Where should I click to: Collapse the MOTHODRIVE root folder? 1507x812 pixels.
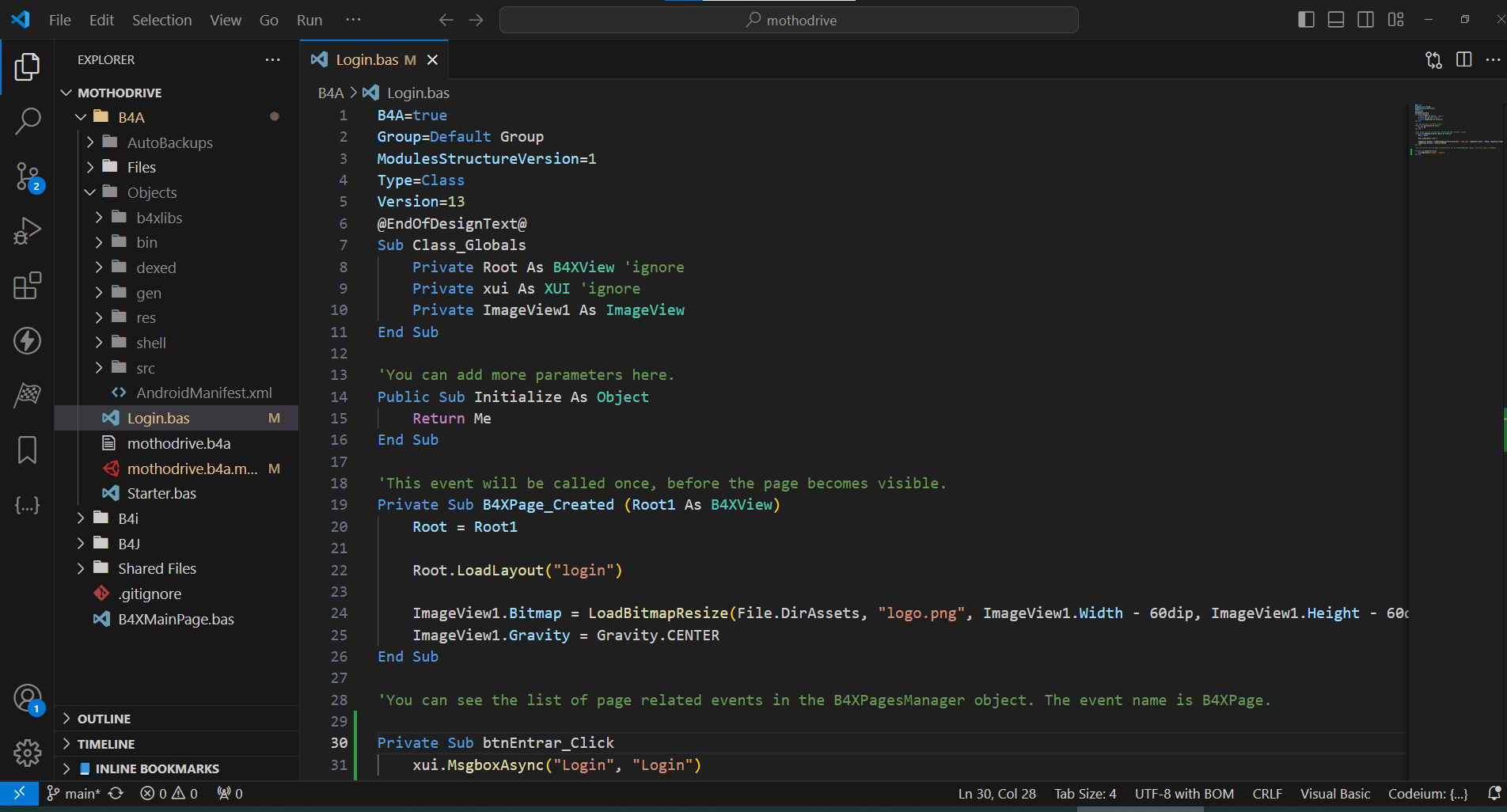178,93
